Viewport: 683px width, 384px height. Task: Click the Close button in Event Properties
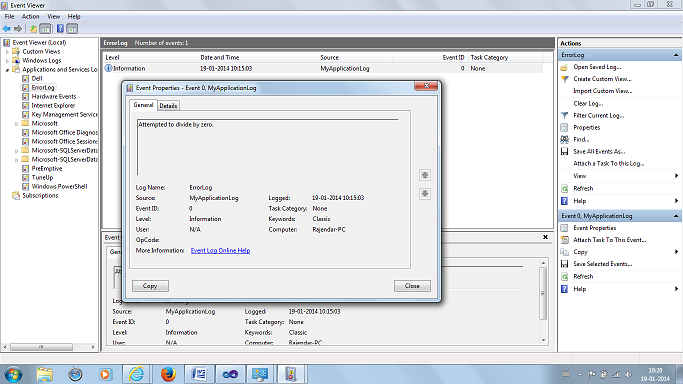[x=412, y=286]
